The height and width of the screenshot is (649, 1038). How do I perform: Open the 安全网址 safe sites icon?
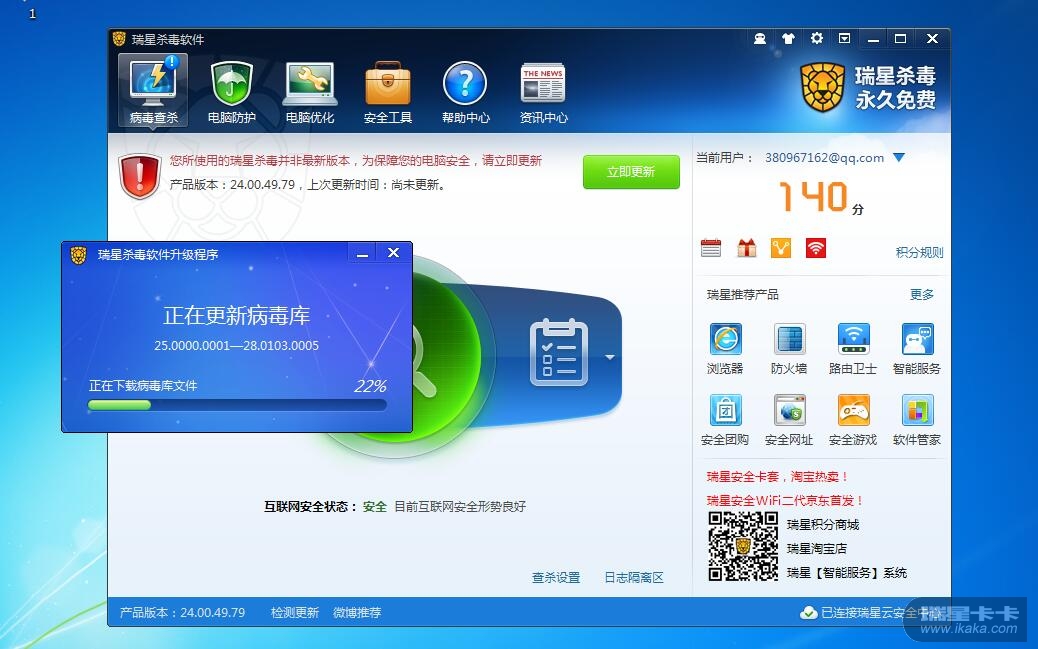point(789,420)
